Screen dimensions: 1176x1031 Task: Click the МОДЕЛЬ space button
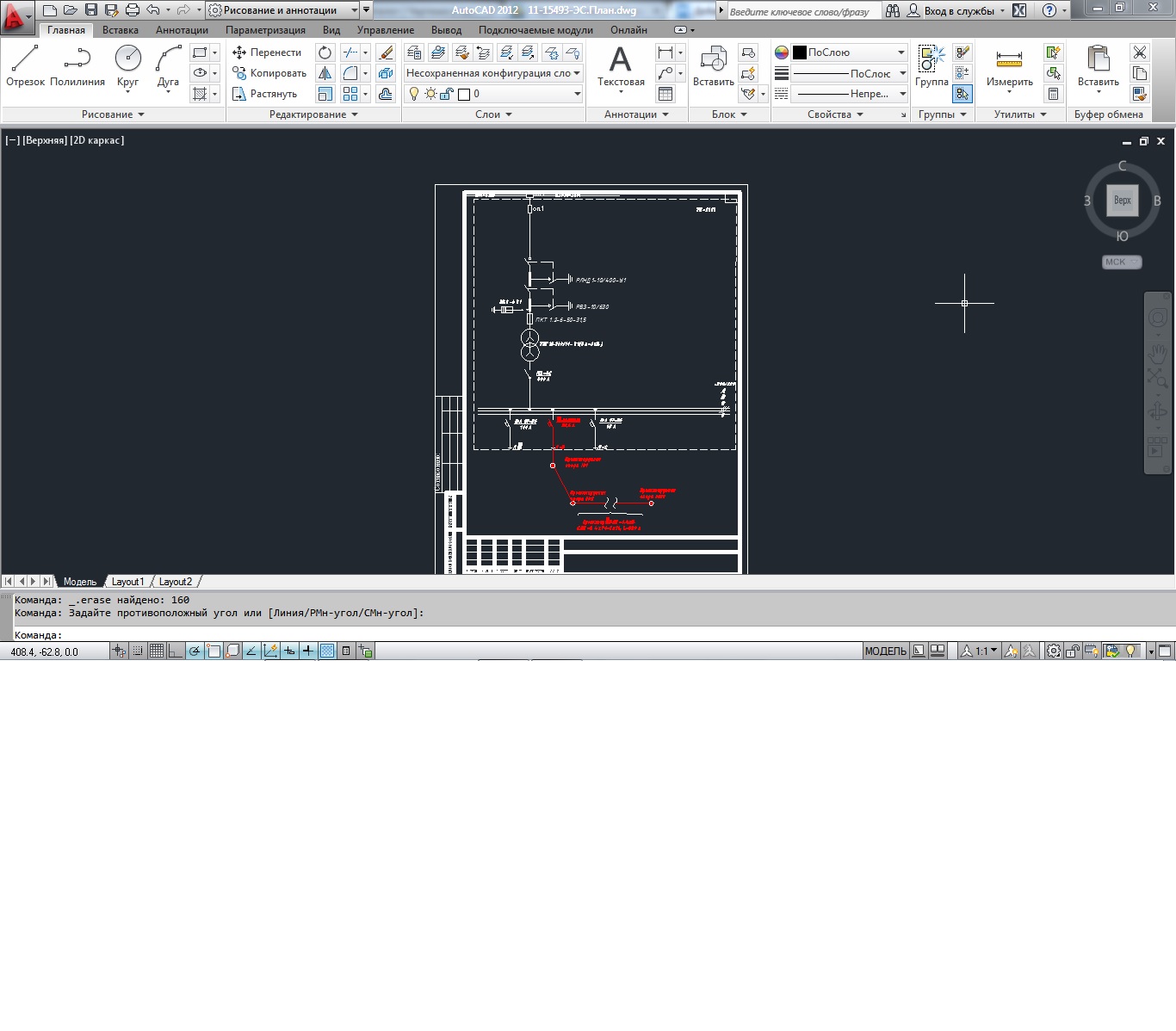coord(885,651)
